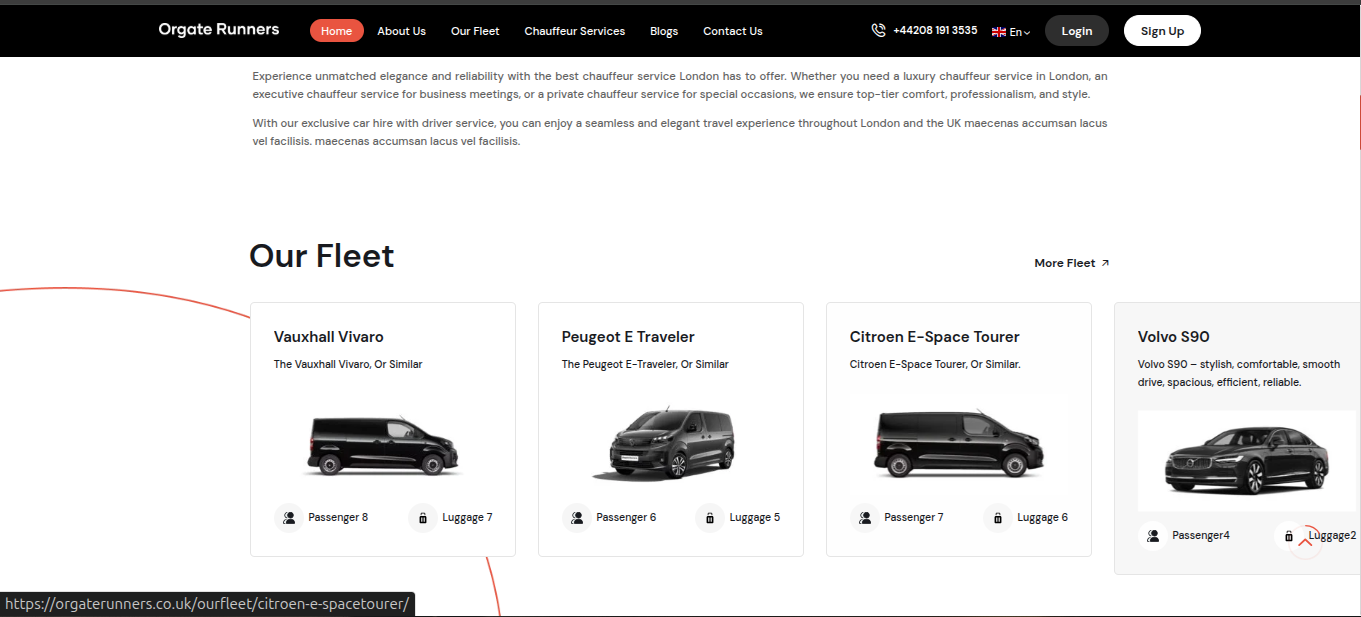Click the phone handset icon in header
The width and height of the screenshot is (1361, 617).
(878, 31)
